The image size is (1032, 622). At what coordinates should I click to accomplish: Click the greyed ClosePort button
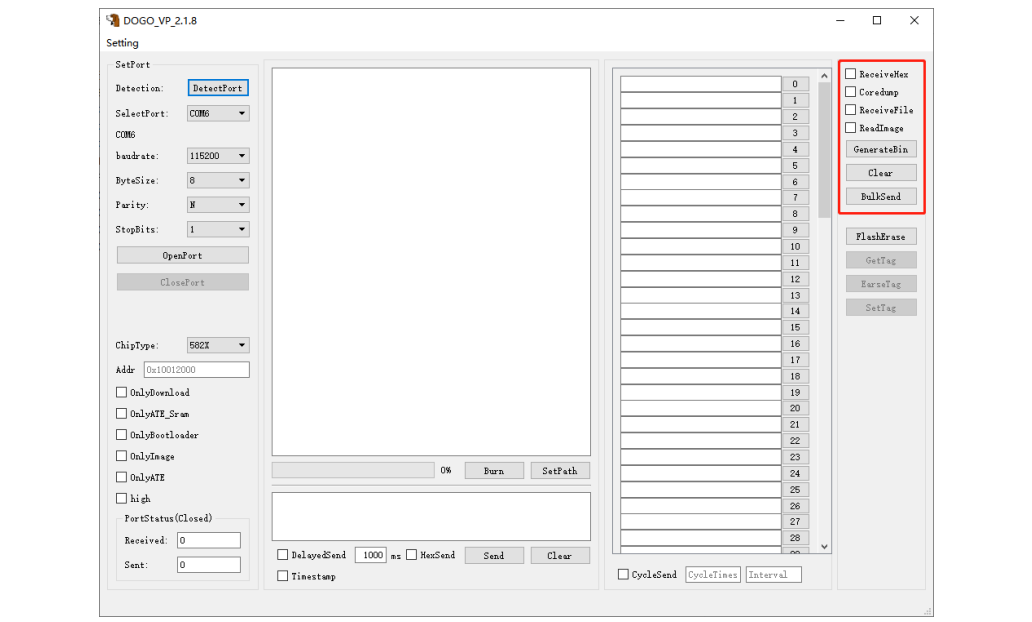click(x=183, y=282)
